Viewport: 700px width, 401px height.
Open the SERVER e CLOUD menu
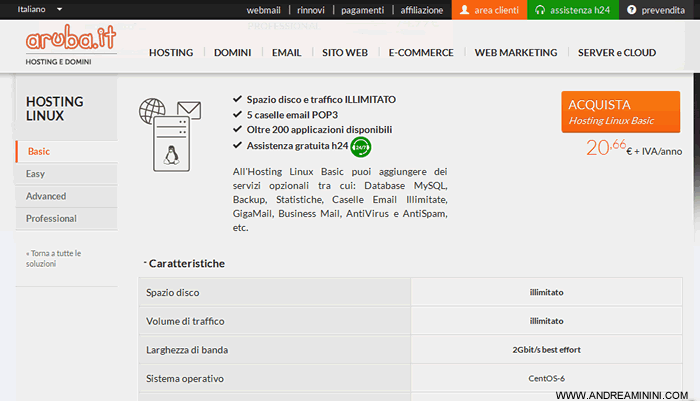(x=618, y=52)
